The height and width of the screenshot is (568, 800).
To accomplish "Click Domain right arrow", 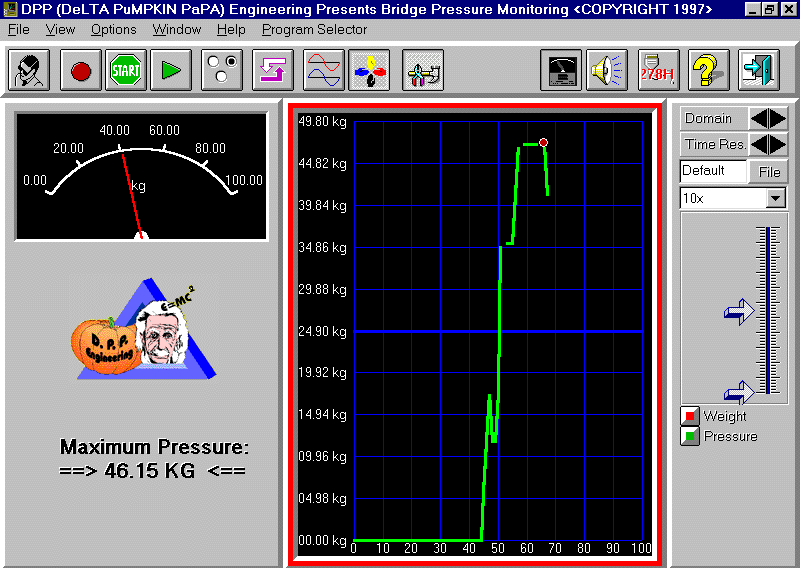I will tap(778, 118).
